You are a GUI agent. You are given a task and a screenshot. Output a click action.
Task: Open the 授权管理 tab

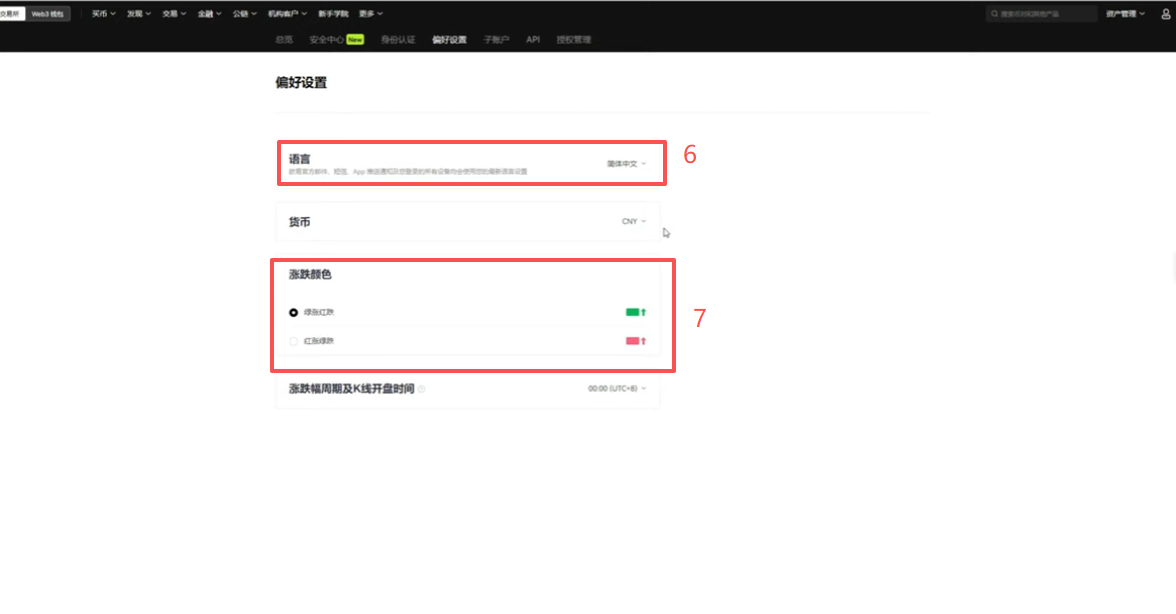click(x=574, y=40)
